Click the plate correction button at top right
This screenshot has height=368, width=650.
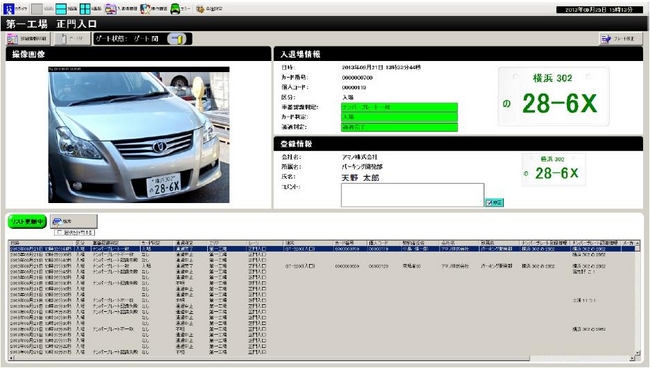click(x=620, y=39)
